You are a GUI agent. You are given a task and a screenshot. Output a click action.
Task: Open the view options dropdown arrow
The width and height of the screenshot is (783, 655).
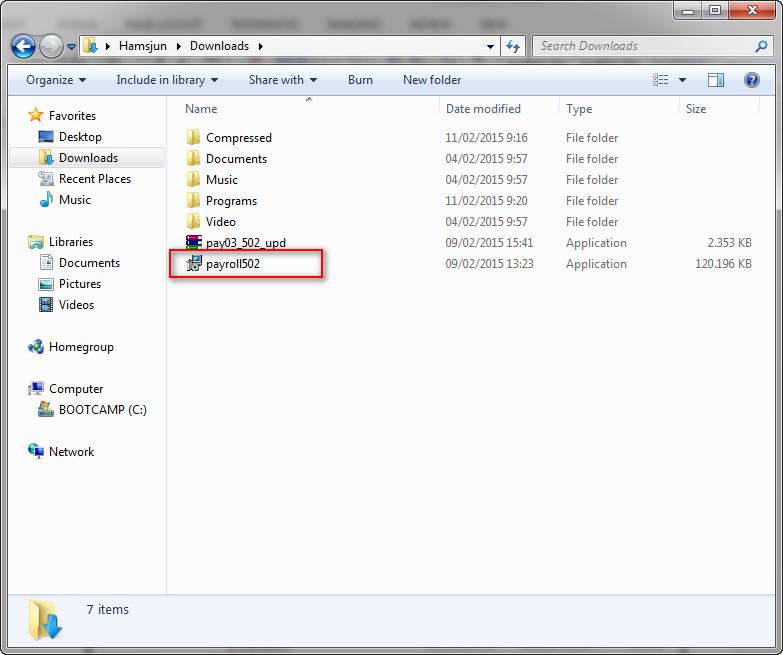(x=683, y=80)
